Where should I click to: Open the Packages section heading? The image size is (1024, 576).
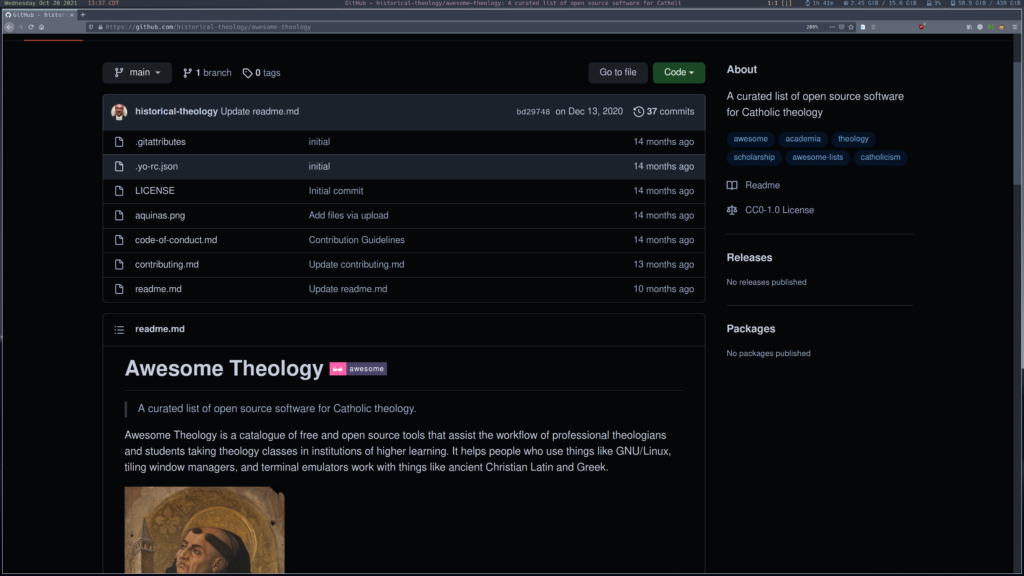click(750, 329)
